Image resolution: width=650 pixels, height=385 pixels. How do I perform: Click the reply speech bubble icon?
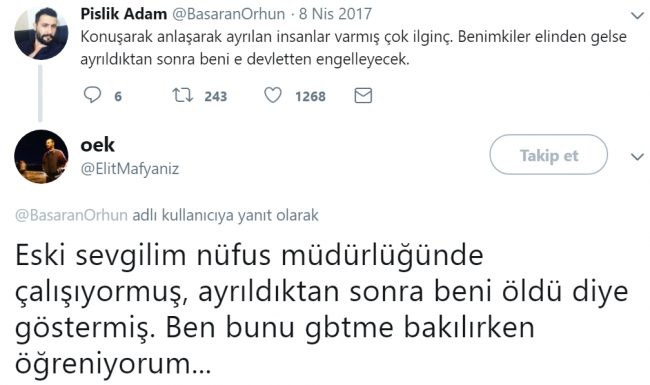[x=92, y=95]
